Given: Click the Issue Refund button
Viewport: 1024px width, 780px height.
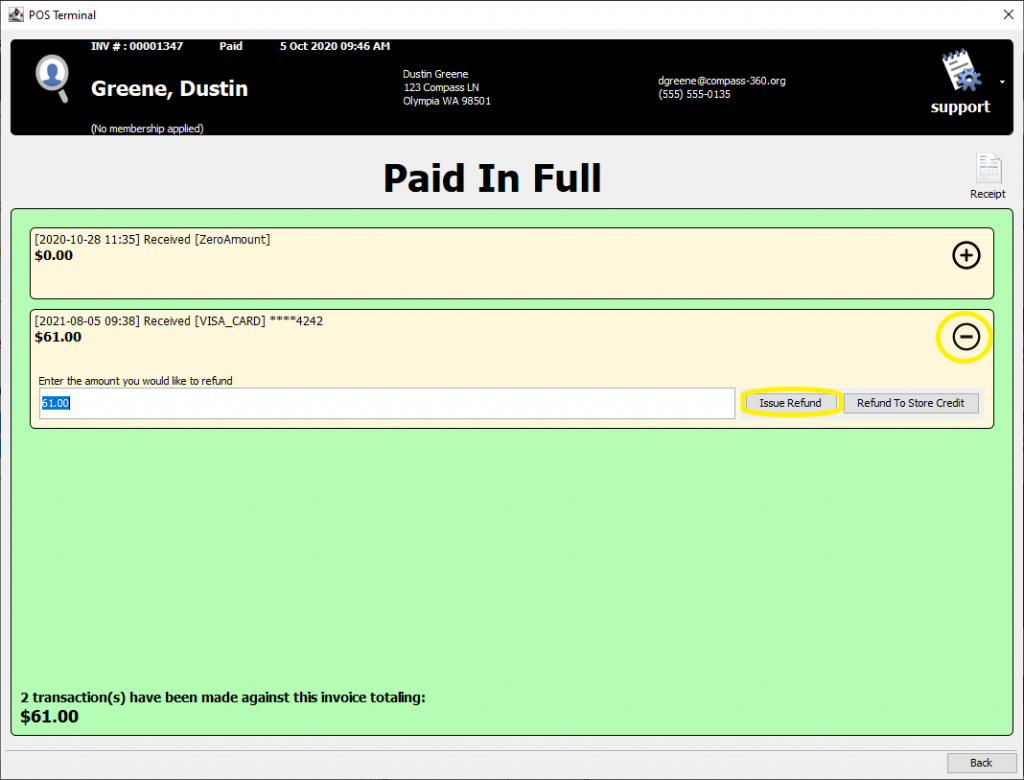Looking at the screenshot, I should 790,403.
